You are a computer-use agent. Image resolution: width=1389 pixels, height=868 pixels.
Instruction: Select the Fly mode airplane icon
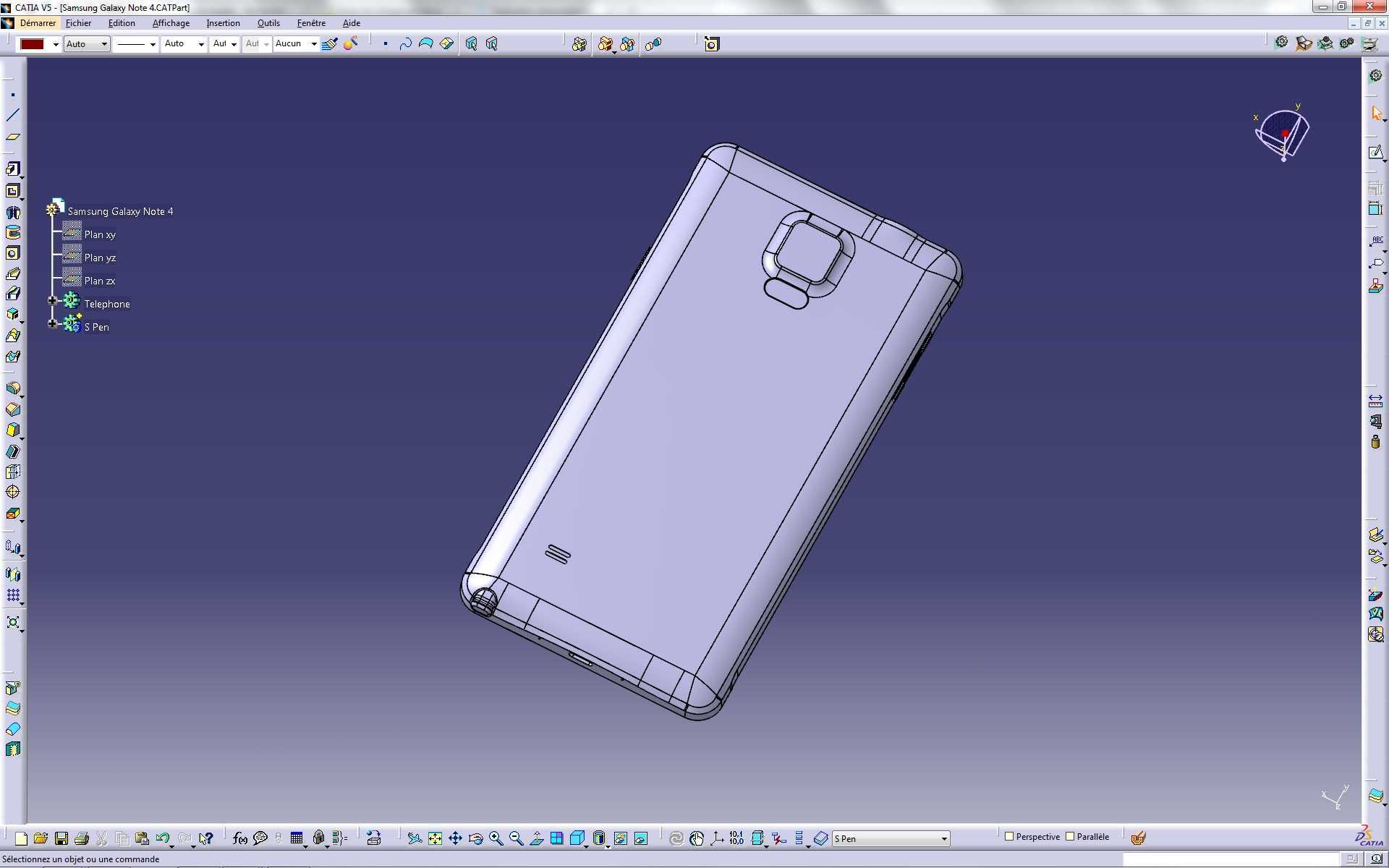coord(415,838)
